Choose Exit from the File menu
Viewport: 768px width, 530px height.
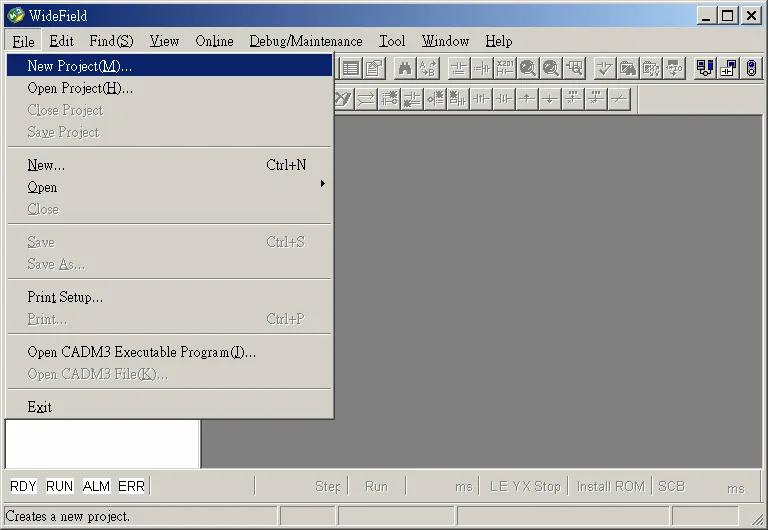coord(169,407)
